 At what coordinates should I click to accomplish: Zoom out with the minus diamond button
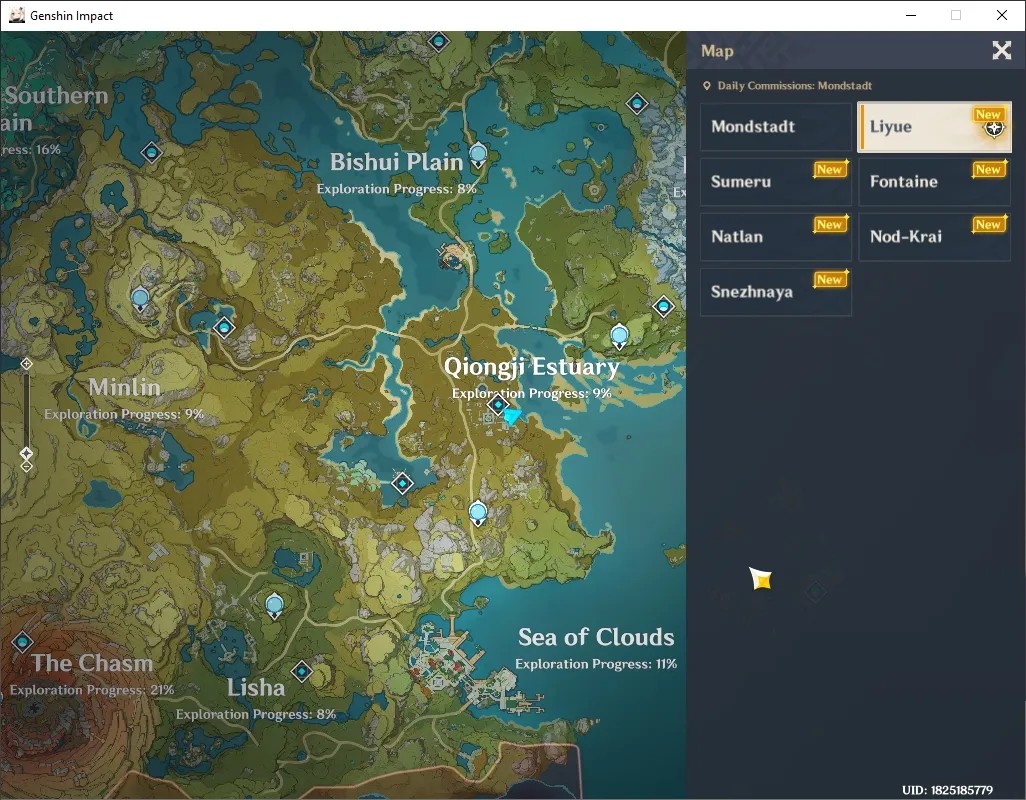coord(26,466)
